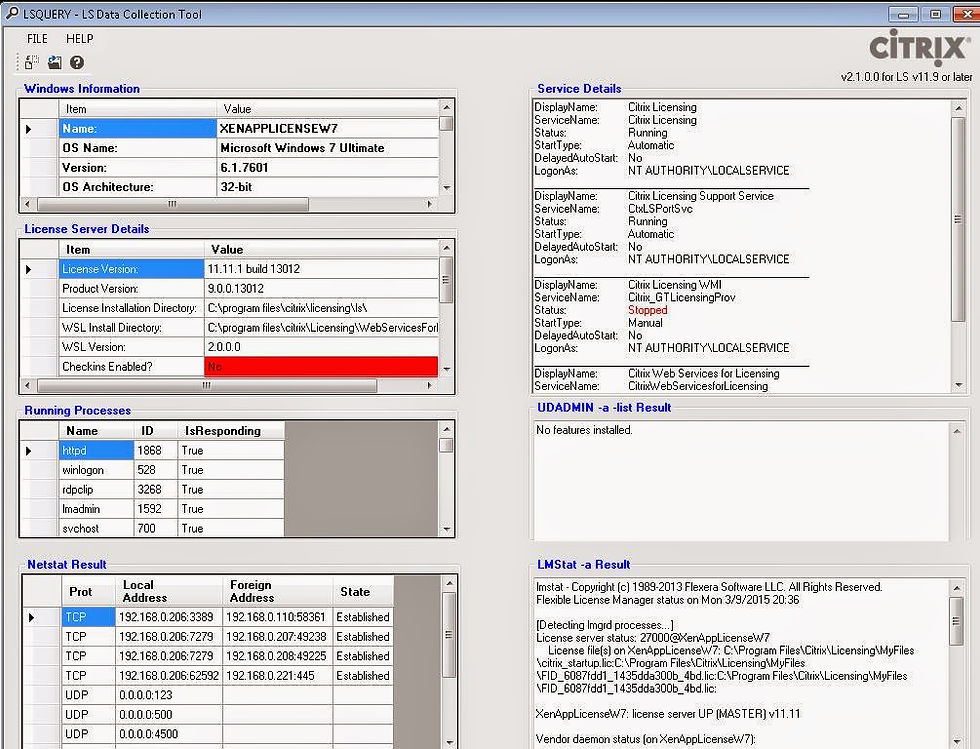The height and width of the screenshot is (749, 980).
Task: Click scroll right arrow under Windows Information grid
Action: point(431,204)
